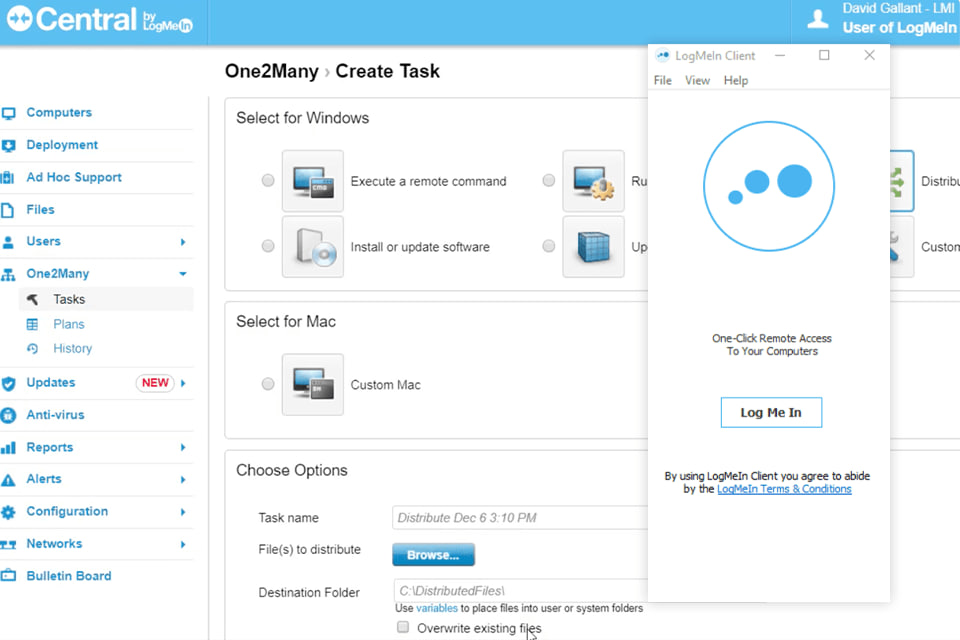Viewport: 960px width, 640px height.
Task: Open Help menu in LogMeIn Client
Action: point(736,81)
